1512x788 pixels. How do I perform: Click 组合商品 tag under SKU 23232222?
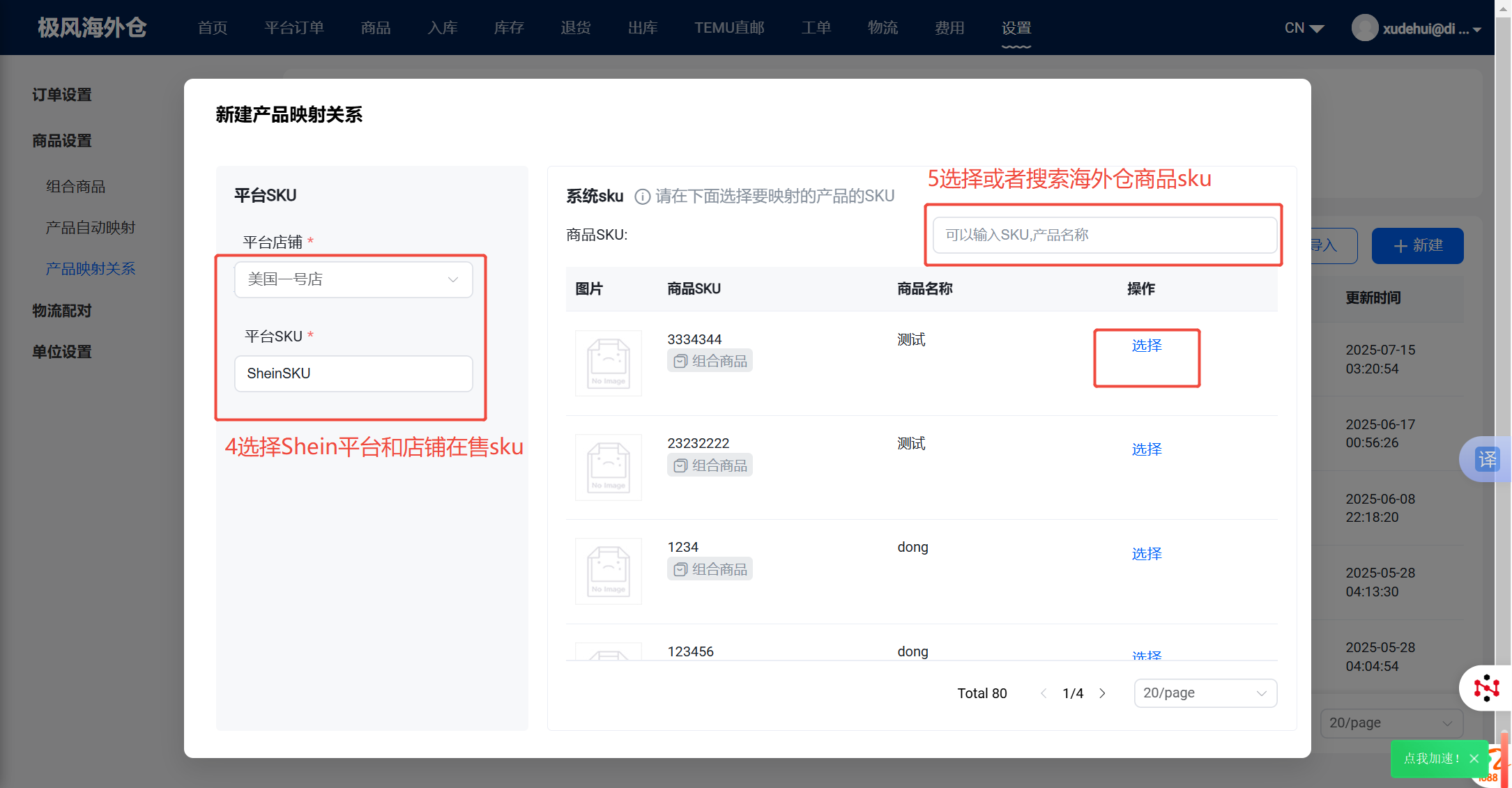coord(710,465)
